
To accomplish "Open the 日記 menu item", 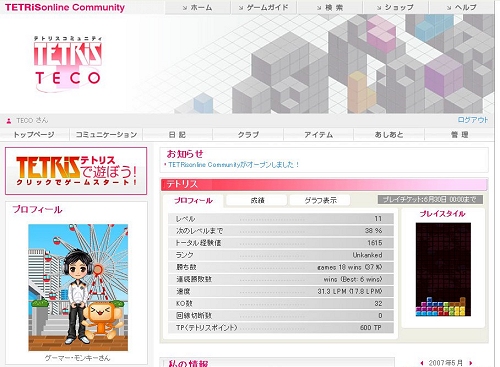I will 177,135.
